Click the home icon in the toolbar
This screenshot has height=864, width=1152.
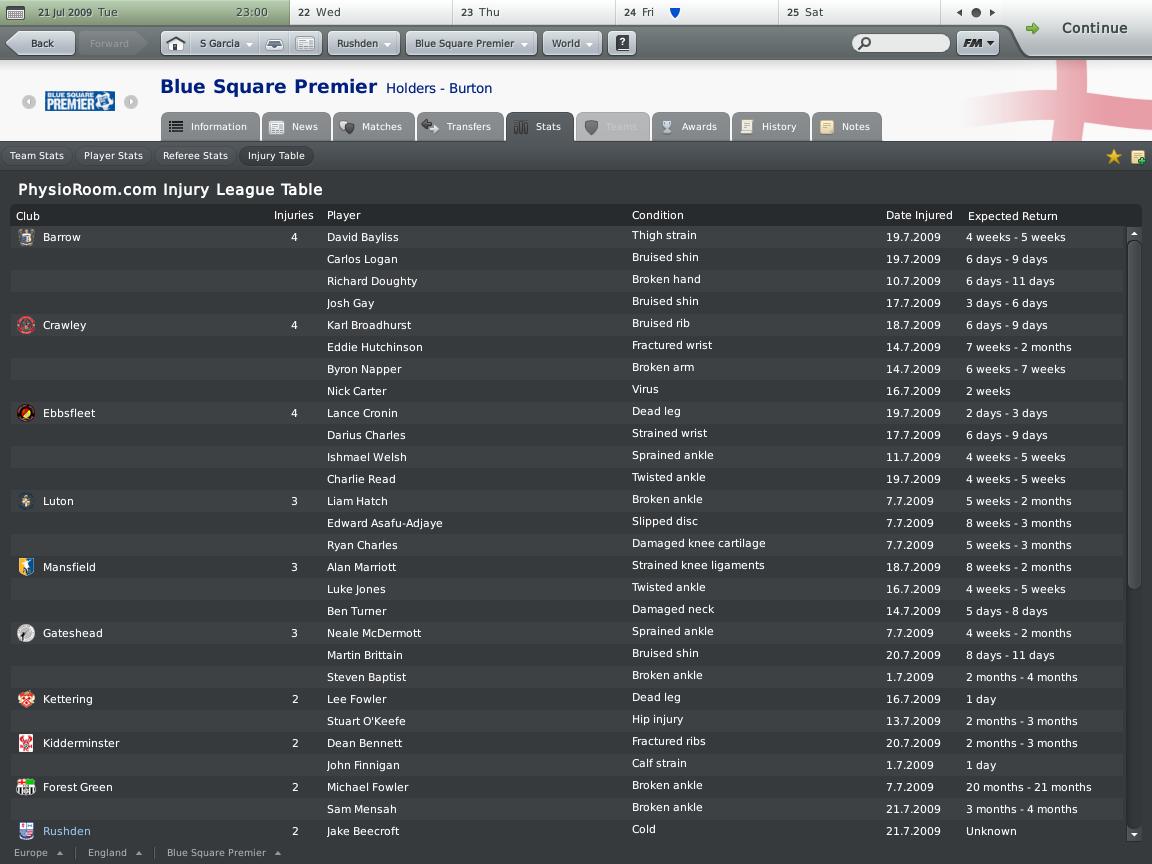pyautogui.click(x=175, y=44)
